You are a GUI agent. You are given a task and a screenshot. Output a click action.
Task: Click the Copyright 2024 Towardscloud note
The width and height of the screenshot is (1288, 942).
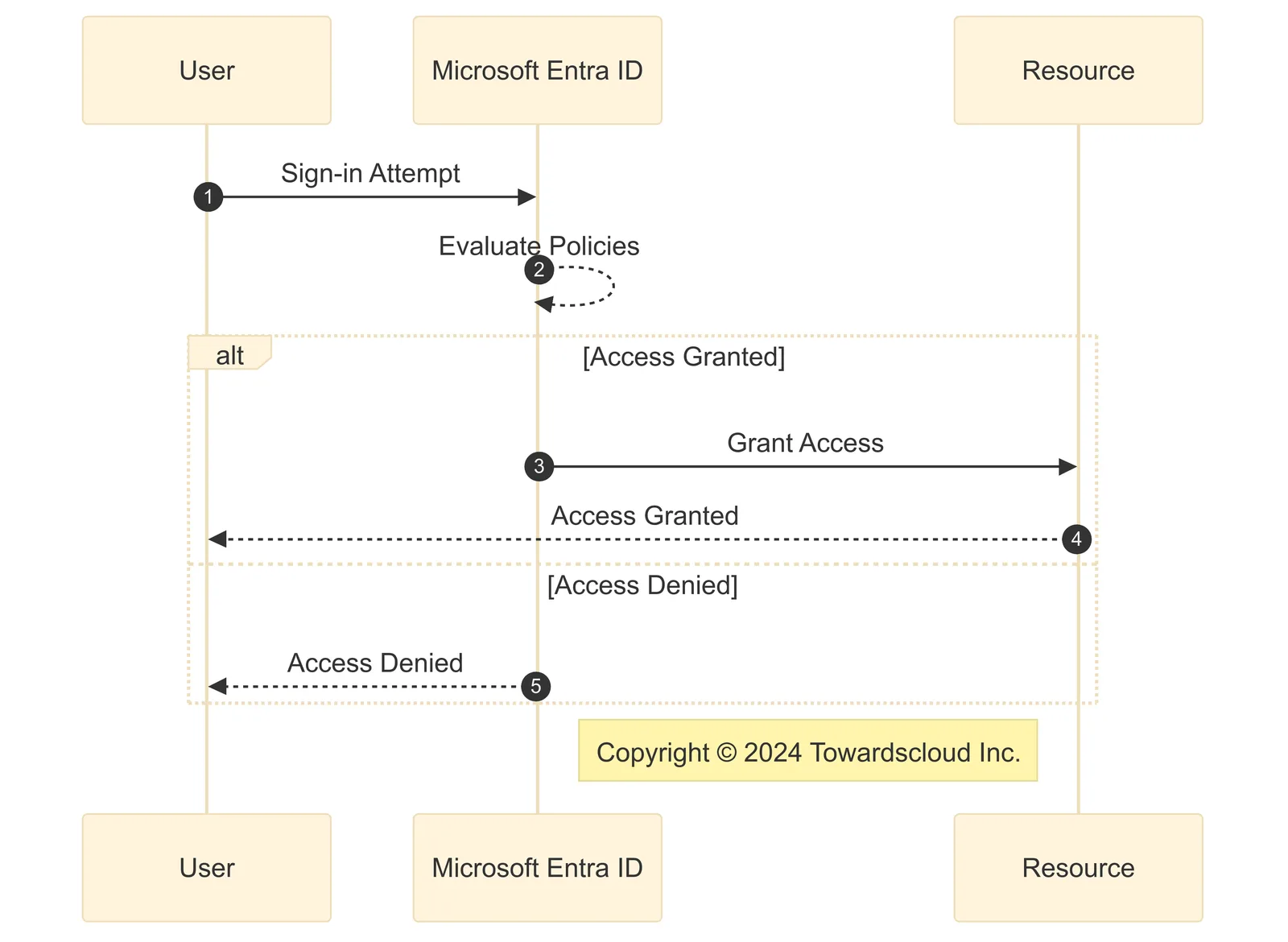[x=808, y=751]
